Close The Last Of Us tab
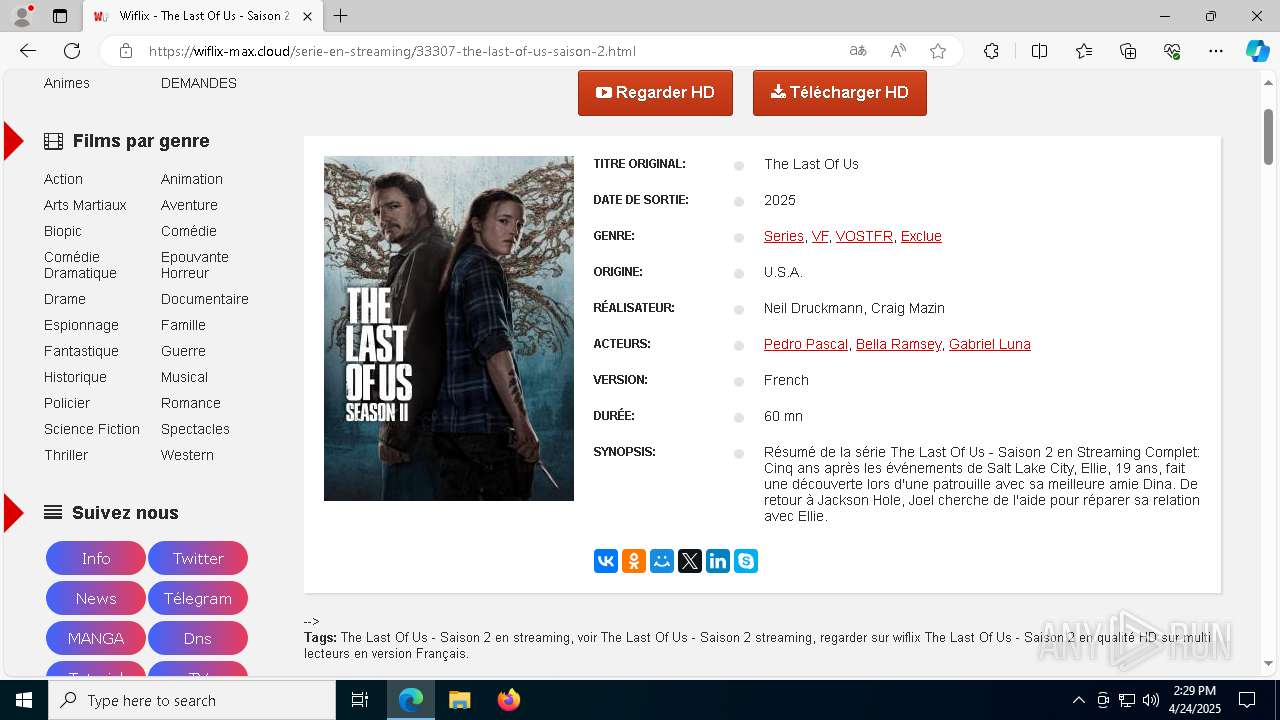 coord(307,16)
